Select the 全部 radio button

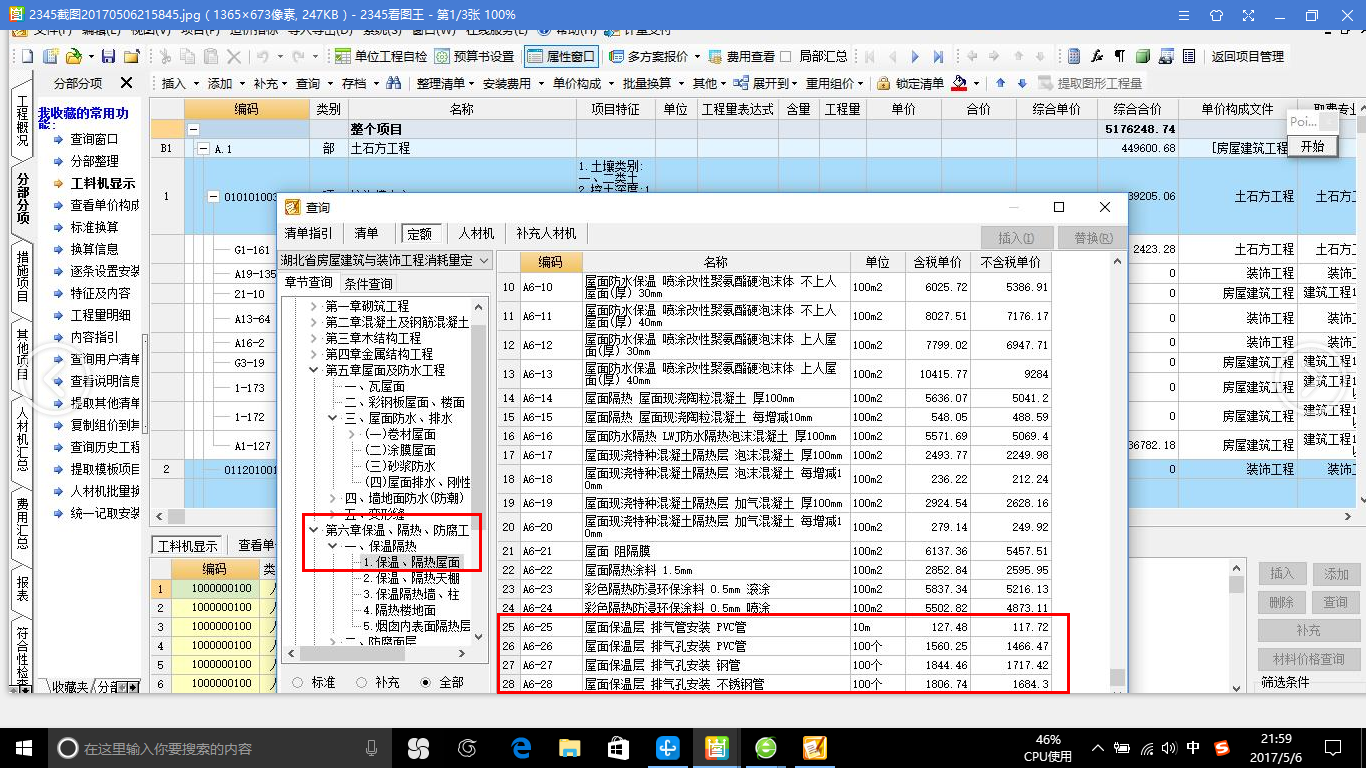tap(425, 682)
